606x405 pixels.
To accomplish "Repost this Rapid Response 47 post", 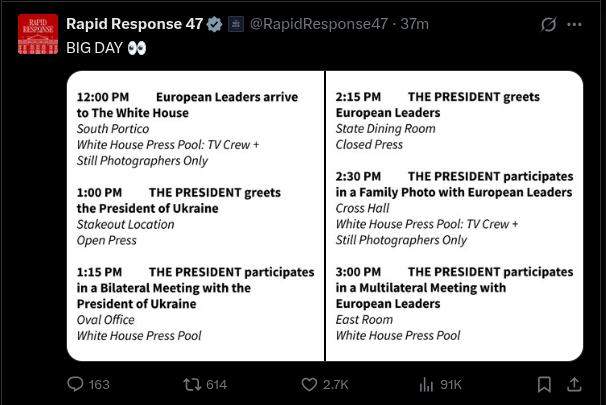I will (x=192, y=384).
